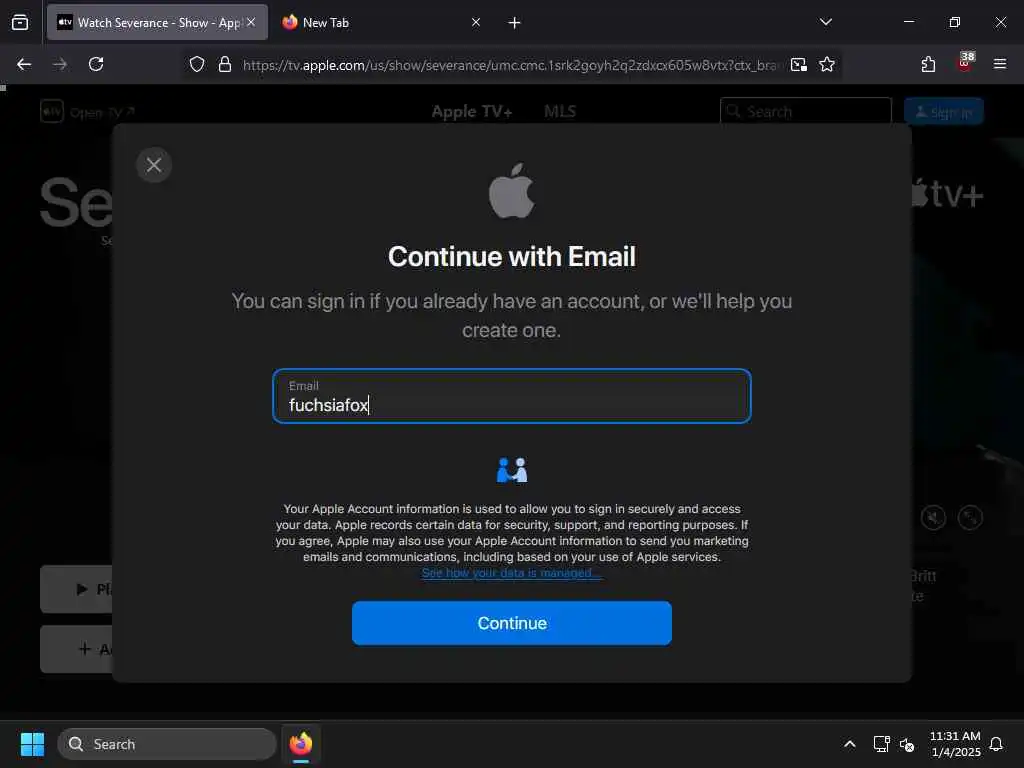Image resolution: width=1024 pixels, height=768 pixels.
Task: Expand the list all tabs dropdown arrow
Action: [x=825, y=22]
